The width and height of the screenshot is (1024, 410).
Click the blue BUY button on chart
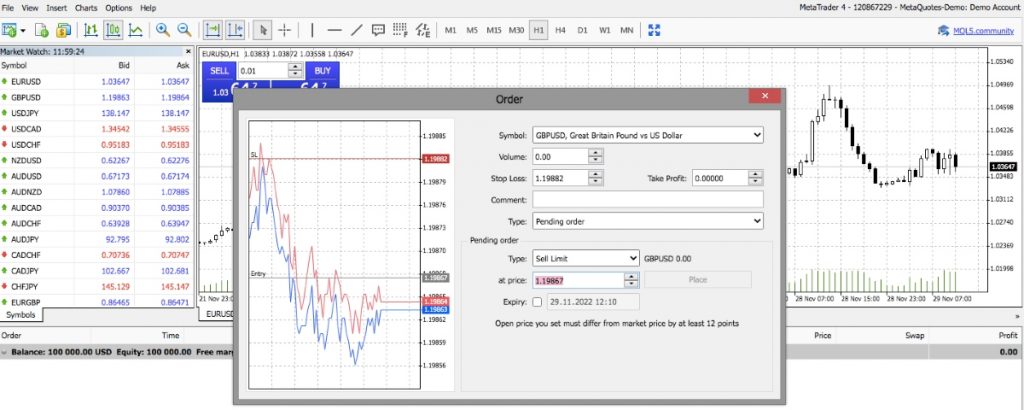click(323, 71)
